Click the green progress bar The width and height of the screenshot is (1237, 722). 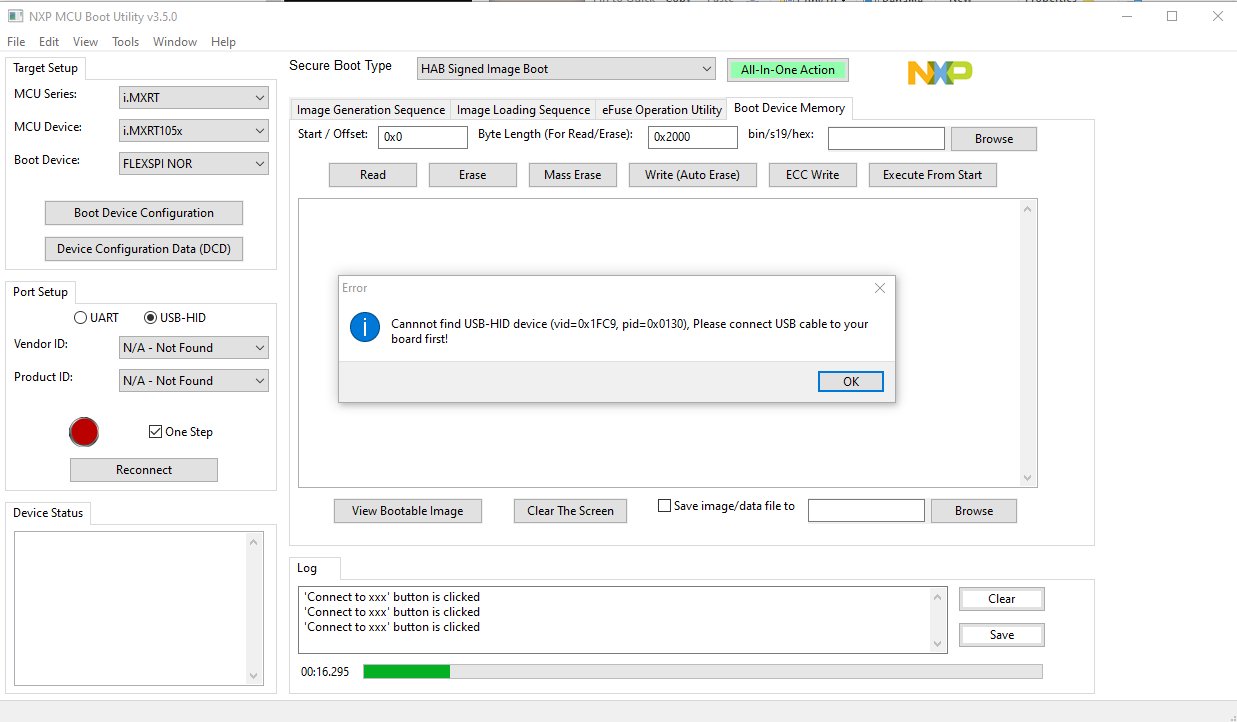406,671
